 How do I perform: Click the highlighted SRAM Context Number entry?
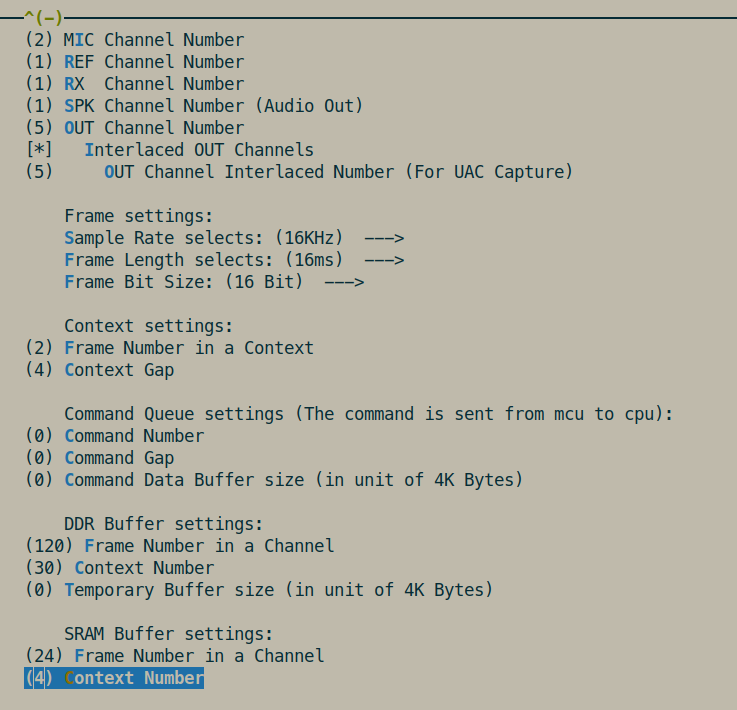114,678
